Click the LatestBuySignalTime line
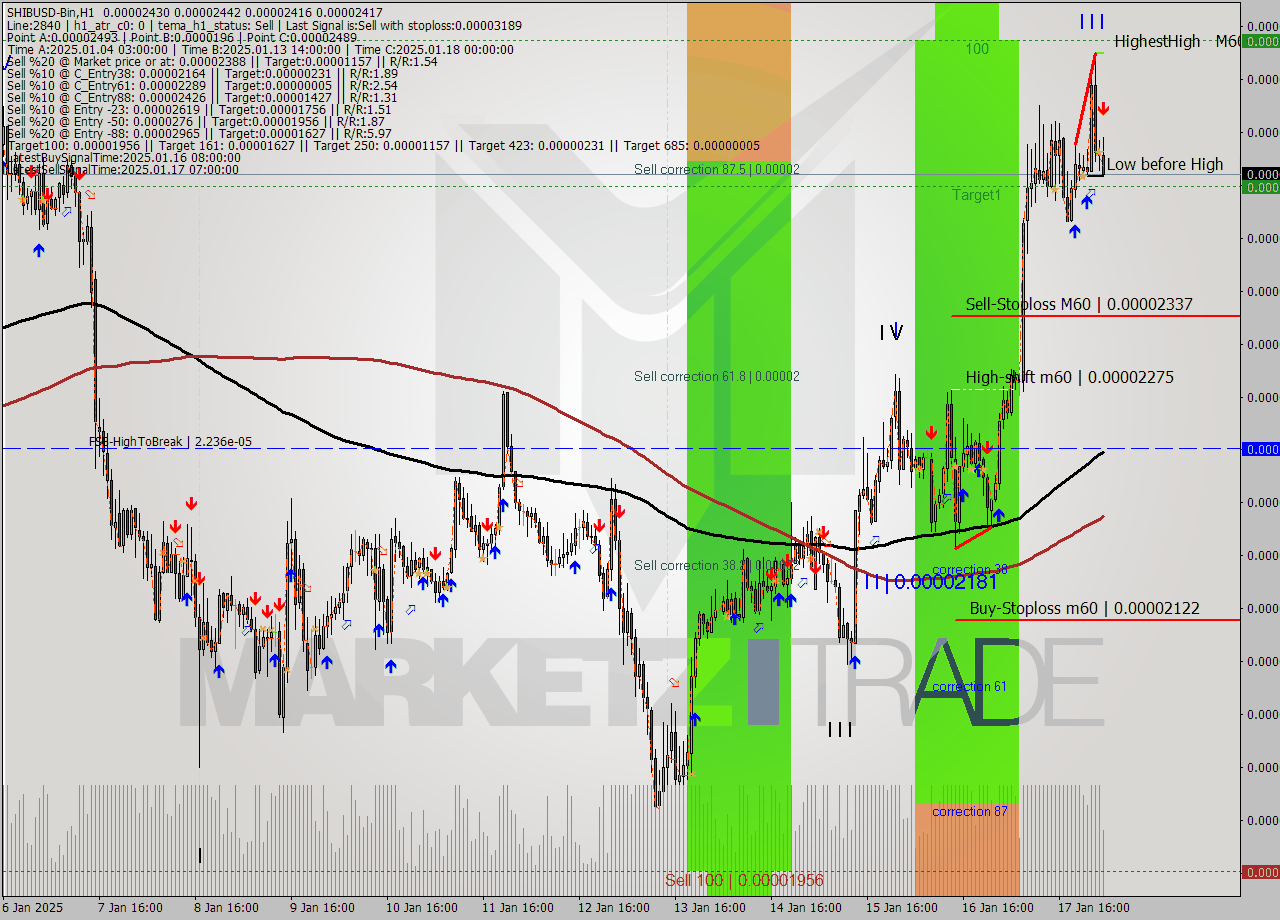This screenshot has width=1280, height=920. click(123, 157)
